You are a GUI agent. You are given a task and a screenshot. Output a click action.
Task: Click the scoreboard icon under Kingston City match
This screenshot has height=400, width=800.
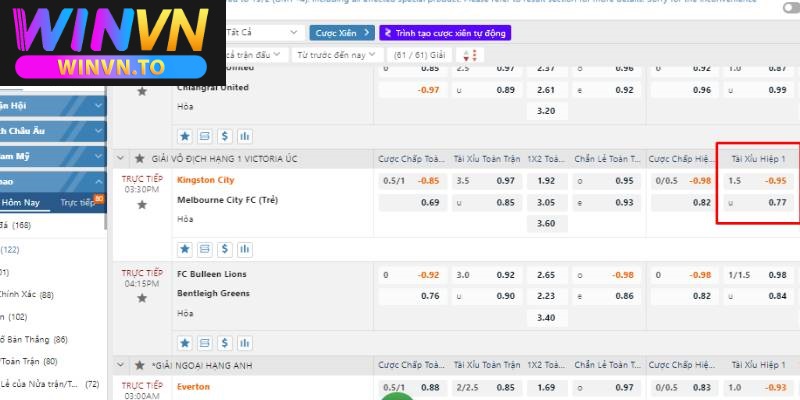pos(205,248)
